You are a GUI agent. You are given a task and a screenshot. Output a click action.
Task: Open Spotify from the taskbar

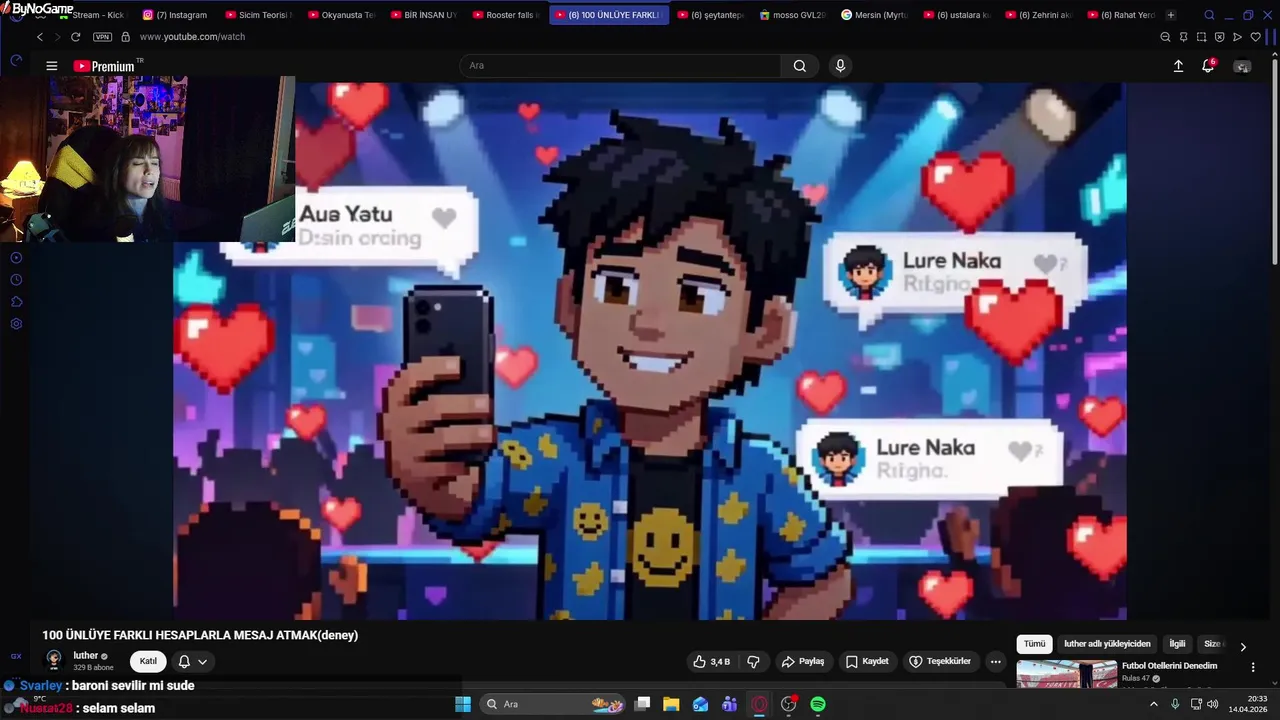click(x=818, y=704)
